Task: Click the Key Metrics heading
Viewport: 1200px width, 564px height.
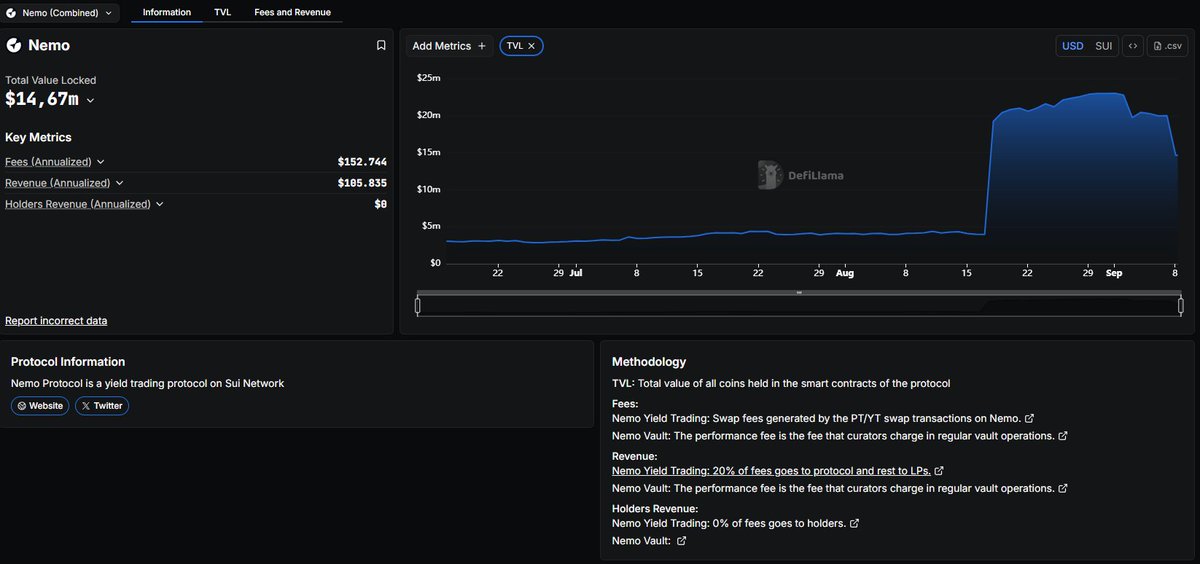Action: pos(38,137)
